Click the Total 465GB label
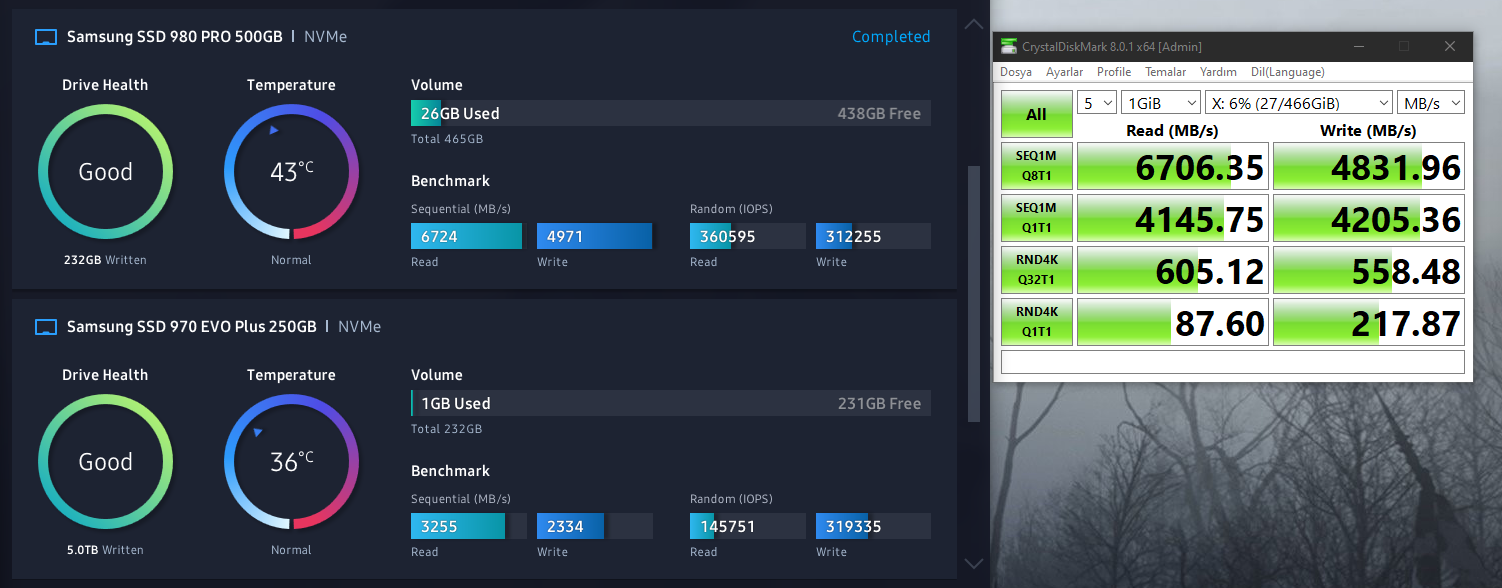This screenshot has height=588, width=1502. coord(447,139)
